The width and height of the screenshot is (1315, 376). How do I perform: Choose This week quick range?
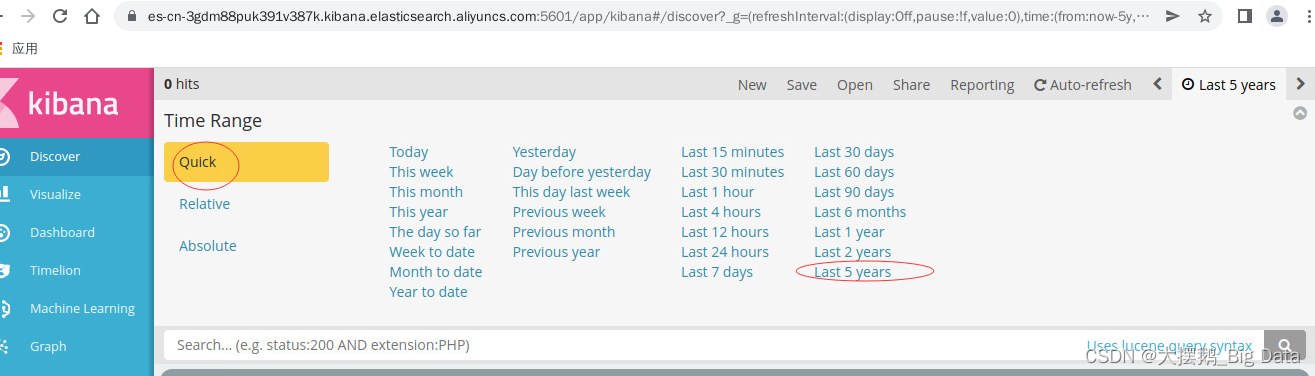point(421,172)
